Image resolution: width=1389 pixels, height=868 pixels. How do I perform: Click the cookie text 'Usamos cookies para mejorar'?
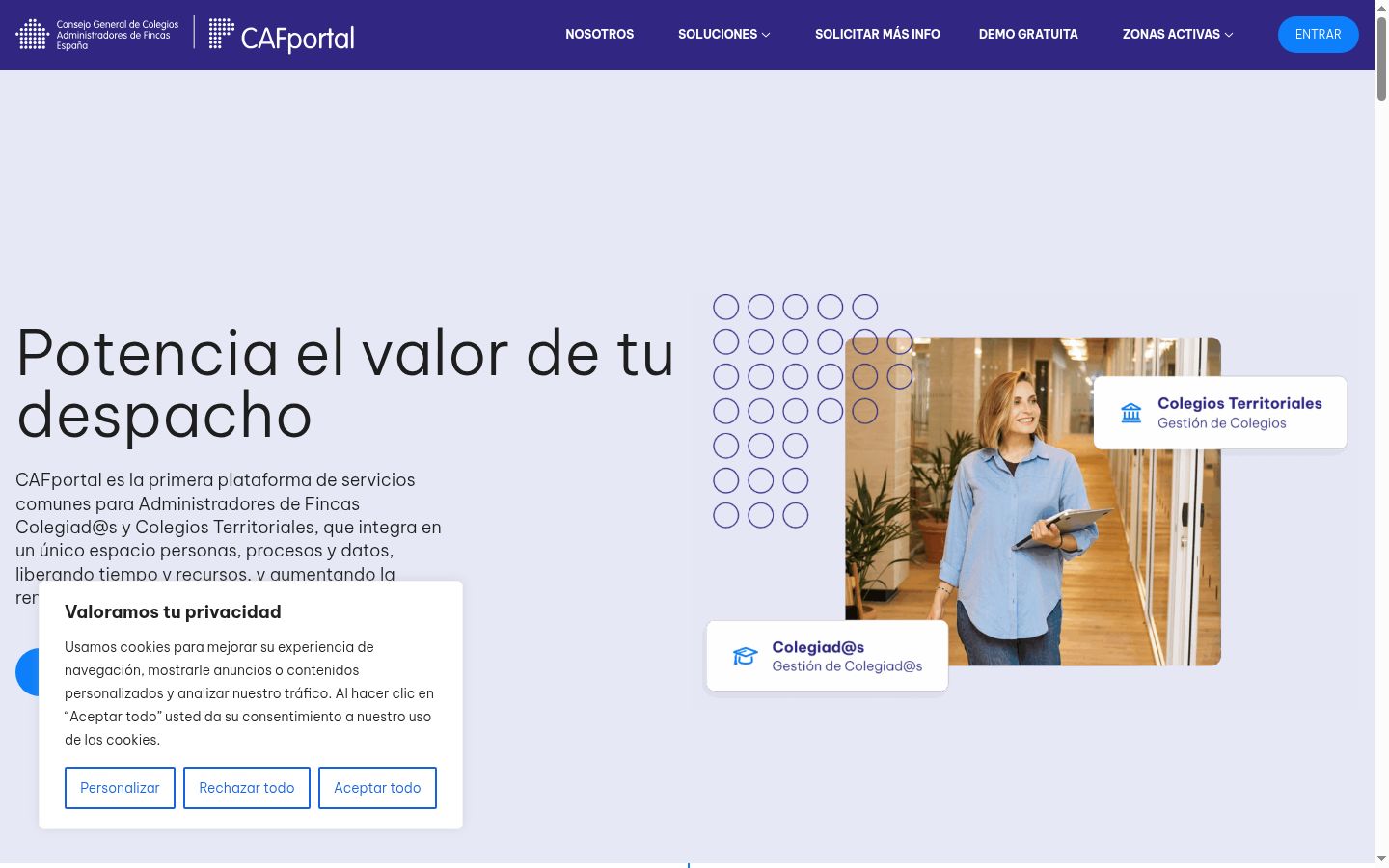(x=250, y=693)
